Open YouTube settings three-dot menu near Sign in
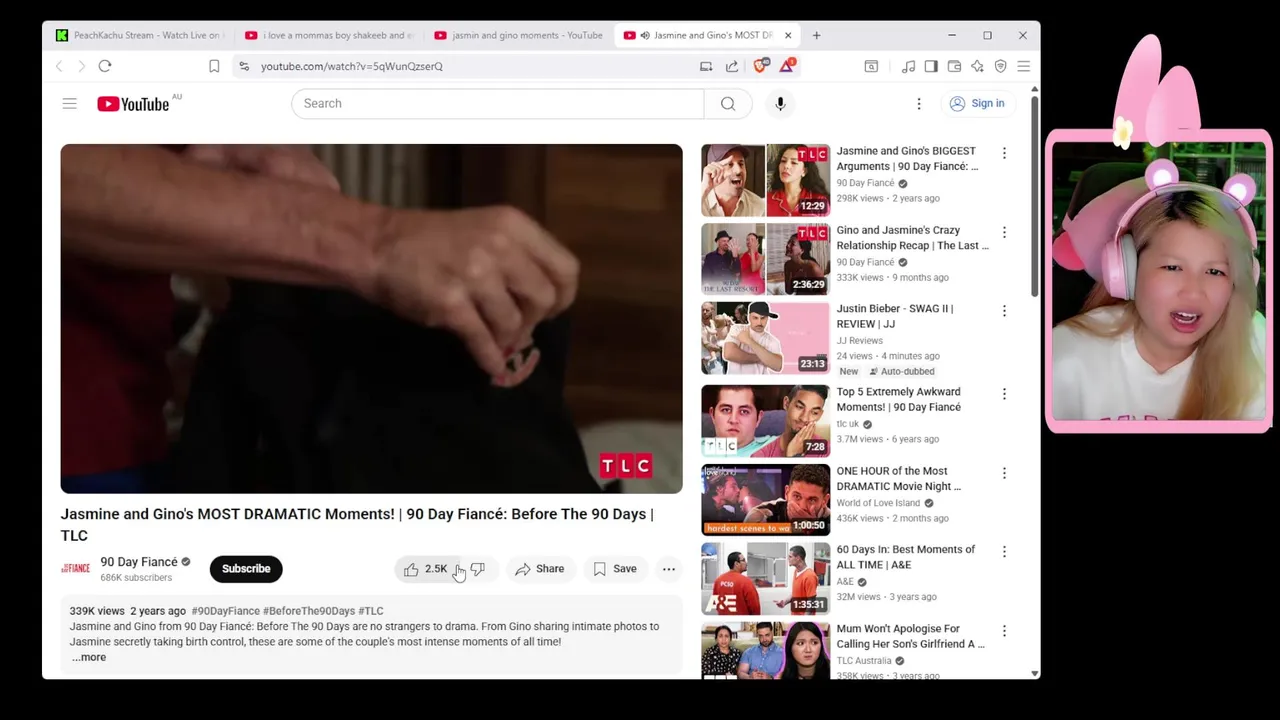The image size is (1280, 720). (919, 104)
